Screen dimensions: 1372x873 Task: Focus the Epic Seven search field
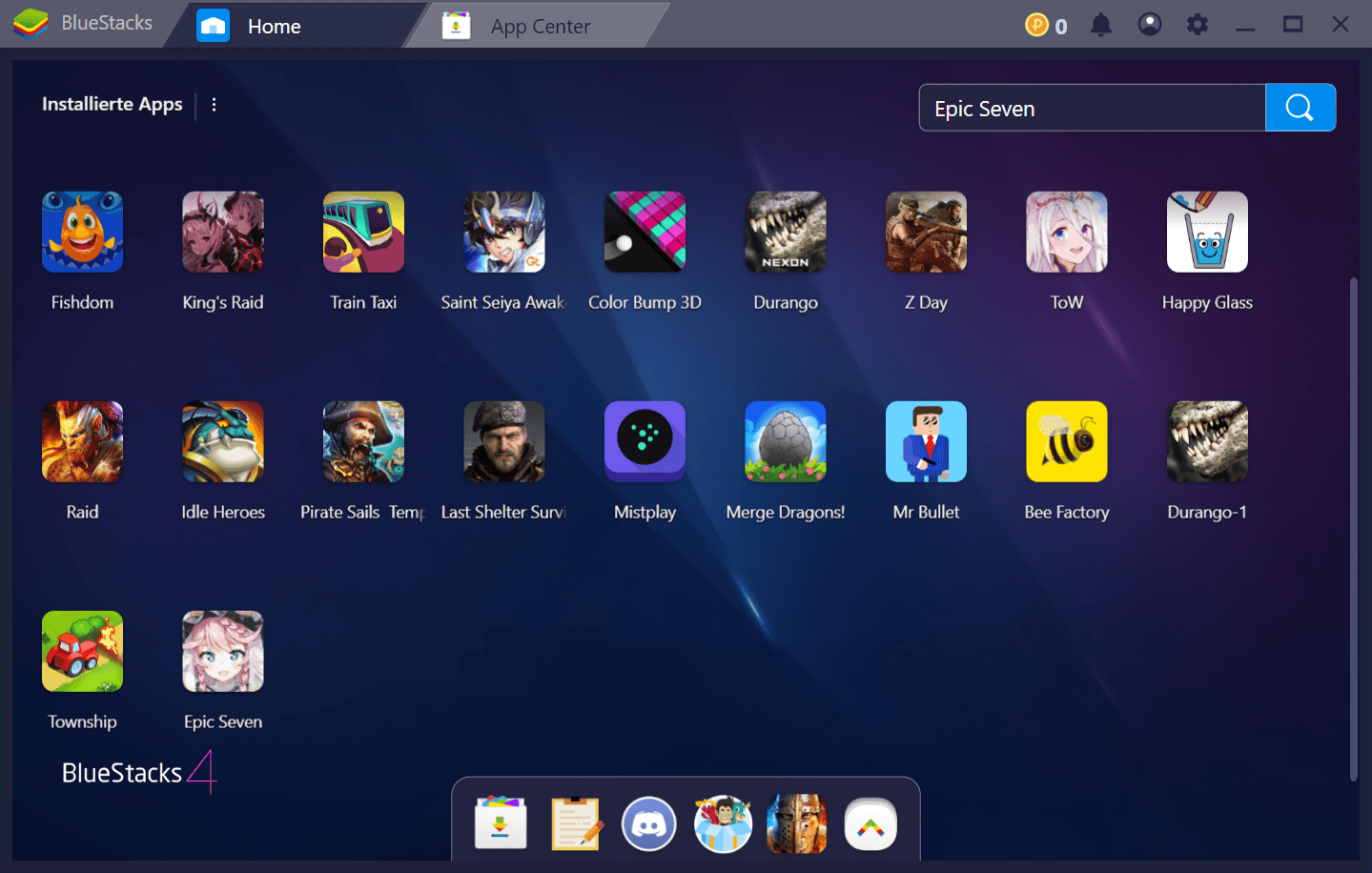(x=1092, y=108)
